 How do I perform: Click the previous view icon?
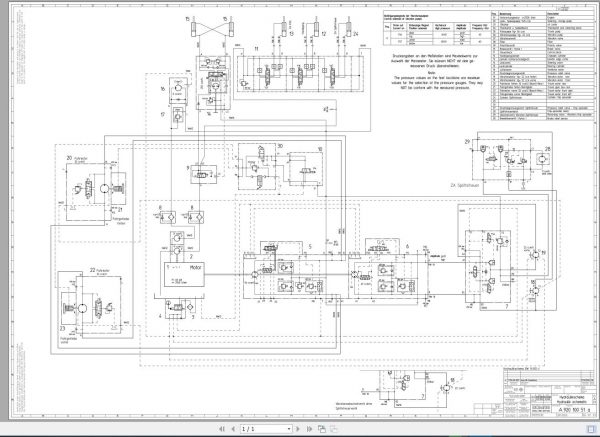(x=322, y=429)
